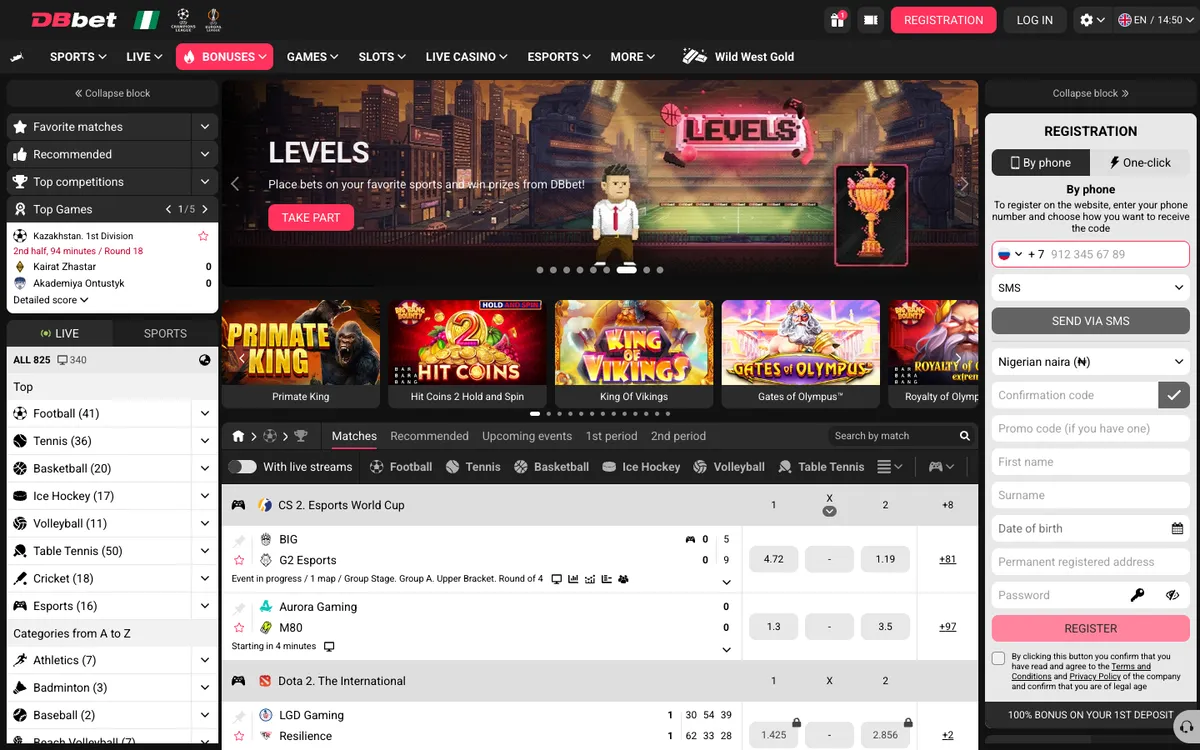Image resolution: width=1200 pixels, height=750 pixels.
Task: Open the settings gear dropdown
Action: 1091,20
